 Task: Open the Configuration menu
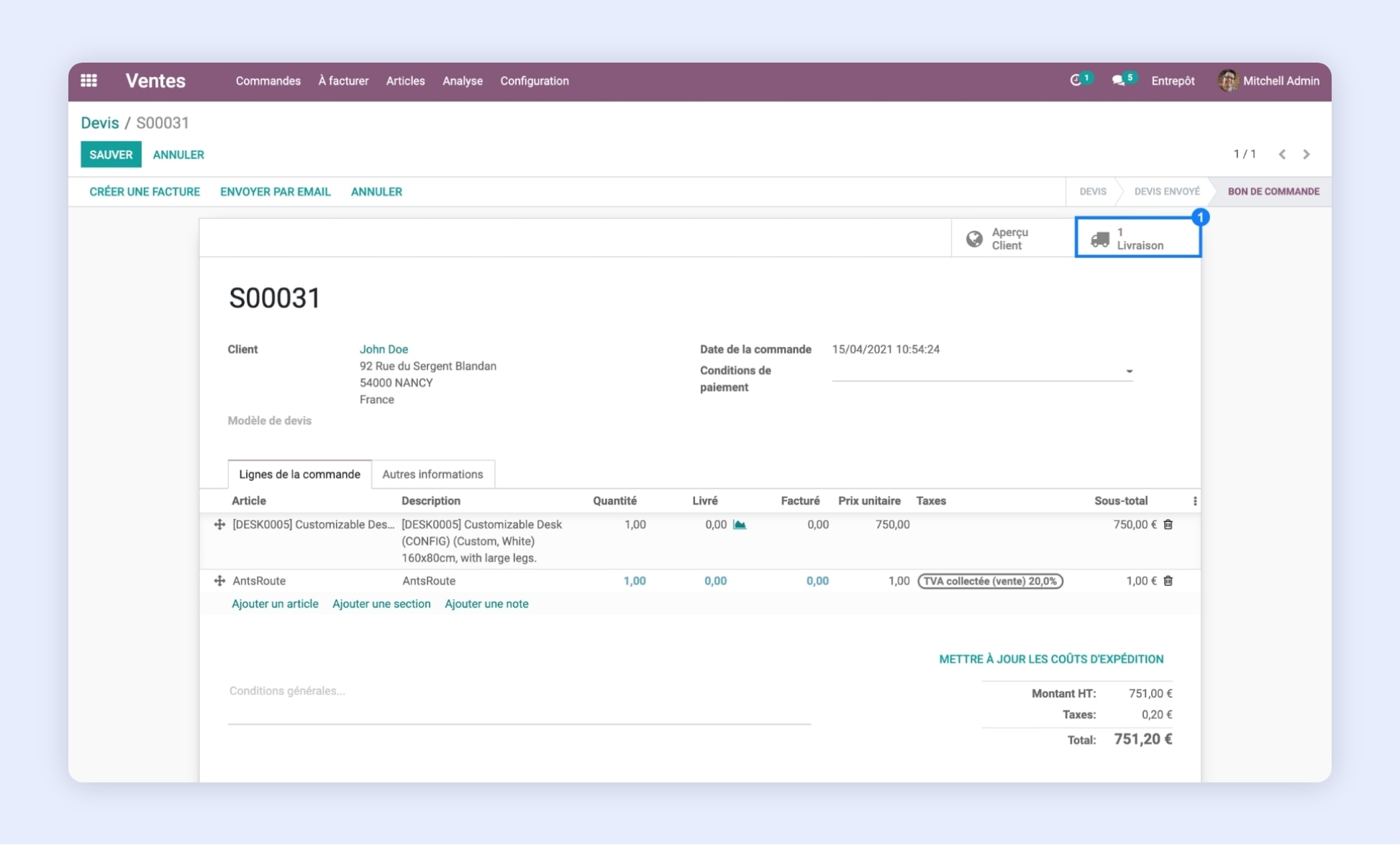coord(535,81)
